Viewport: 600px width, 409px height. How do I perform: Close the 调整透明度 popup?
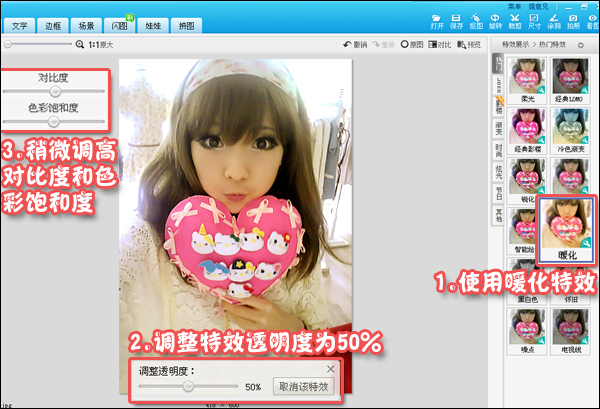[x=331, y=367]
